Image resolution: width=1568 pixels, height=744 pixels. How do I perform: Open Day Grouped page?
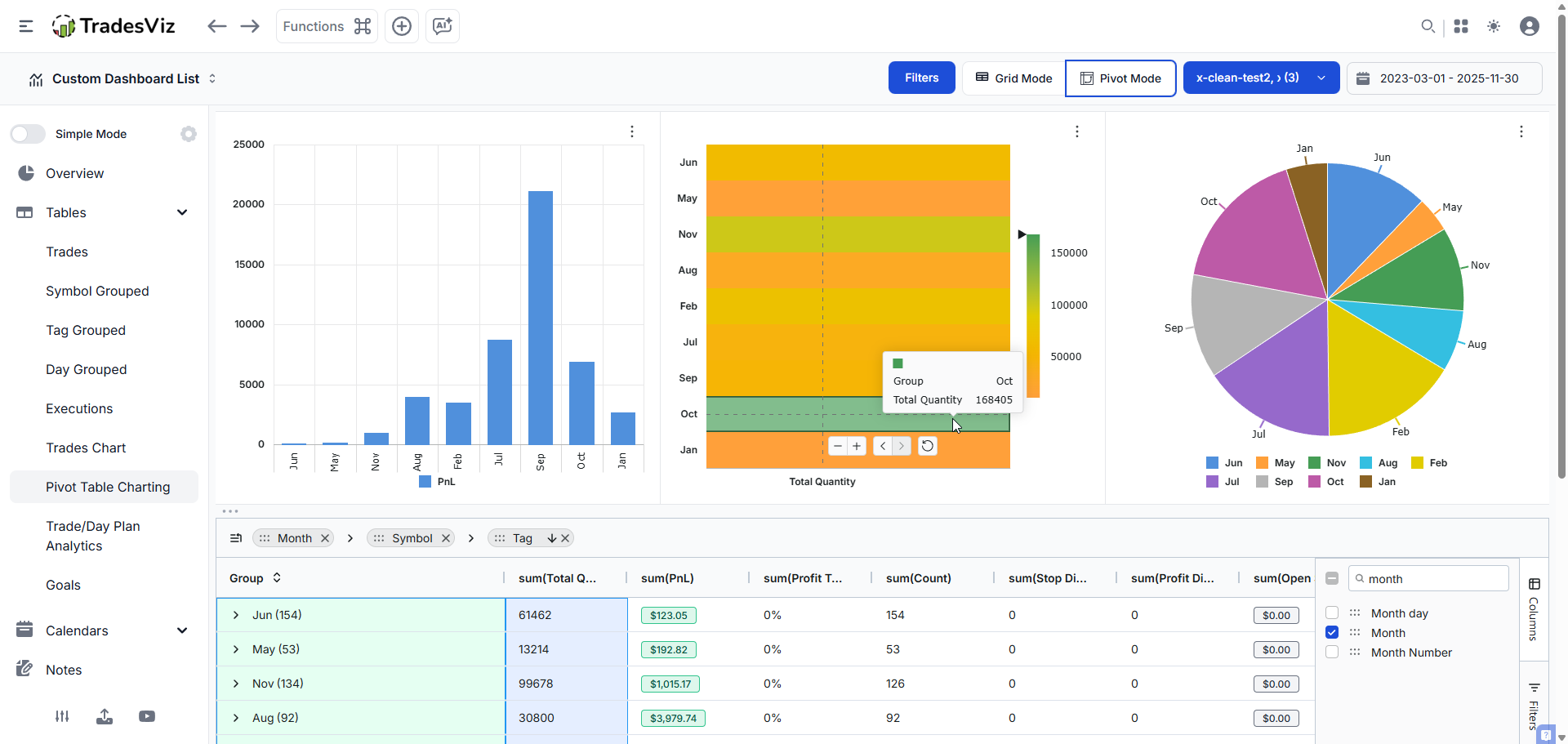coord(87,369)
